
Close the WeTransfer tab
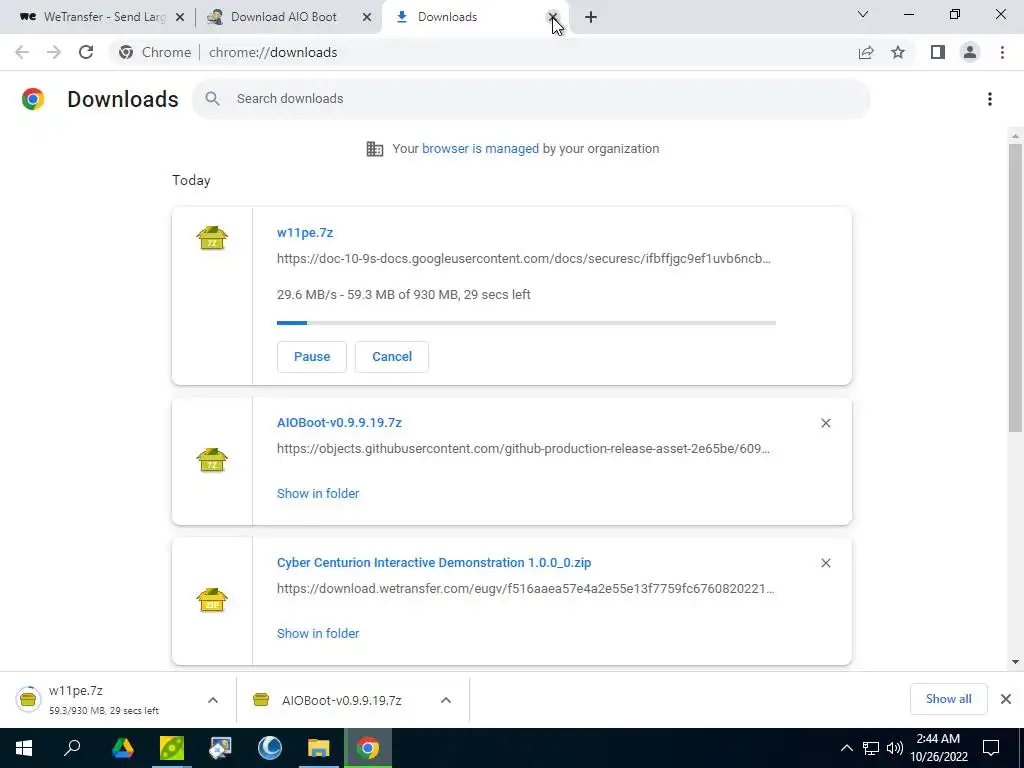point(180,17)
